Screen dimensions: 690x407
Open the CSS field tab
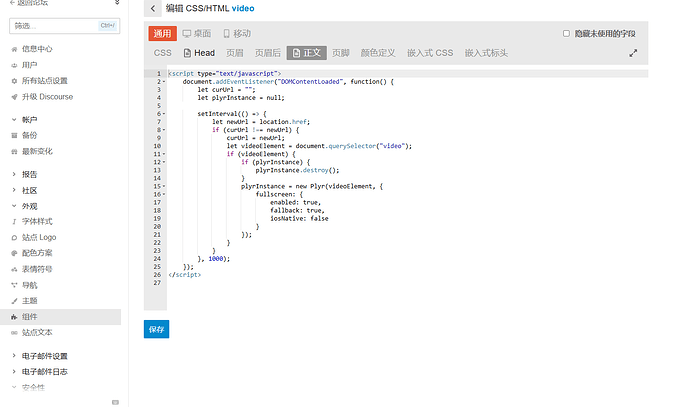(x=162, y=53)
